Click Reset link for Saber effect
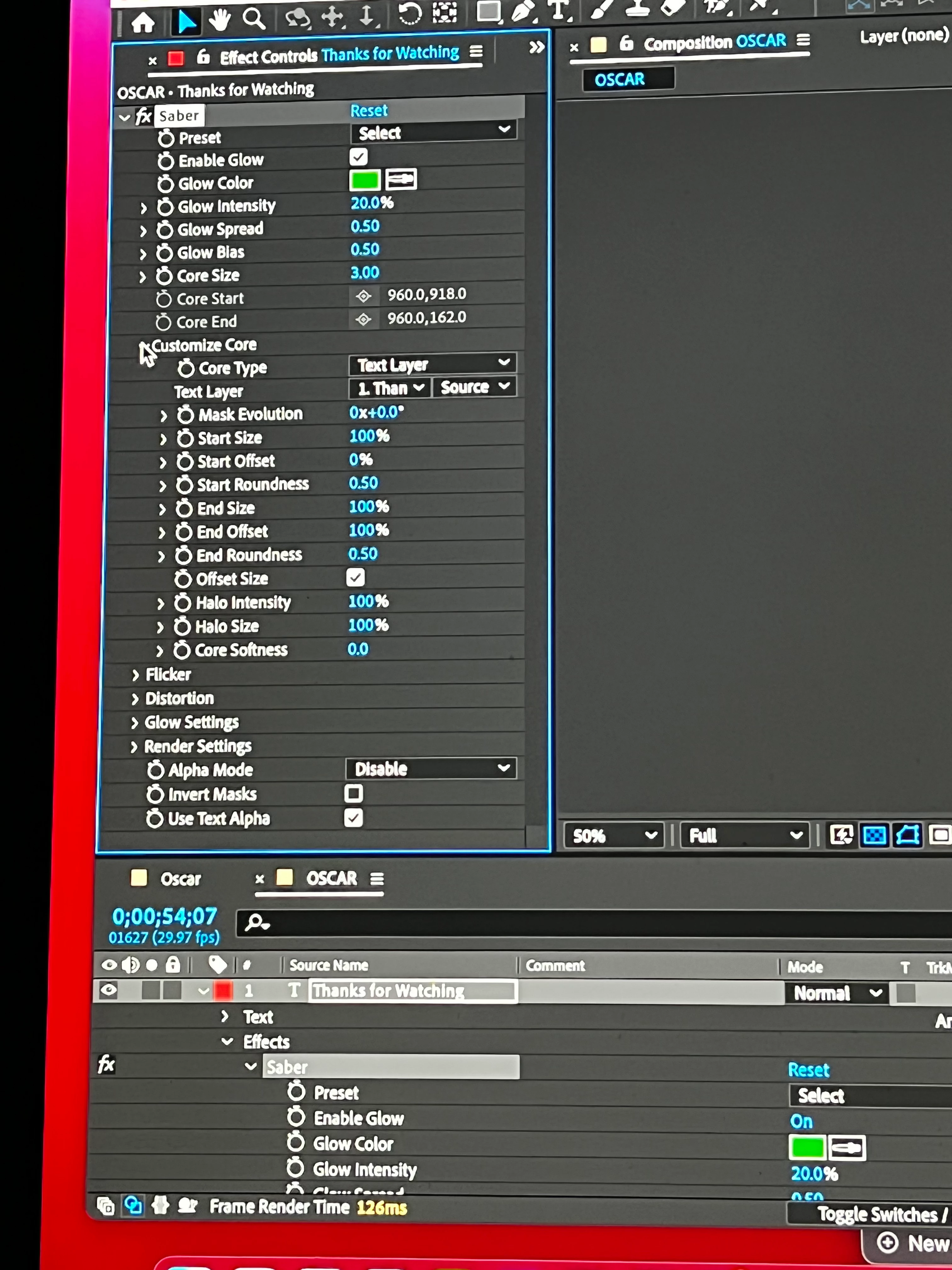This screenshot has width=952, height=1270. coord(369,110)
